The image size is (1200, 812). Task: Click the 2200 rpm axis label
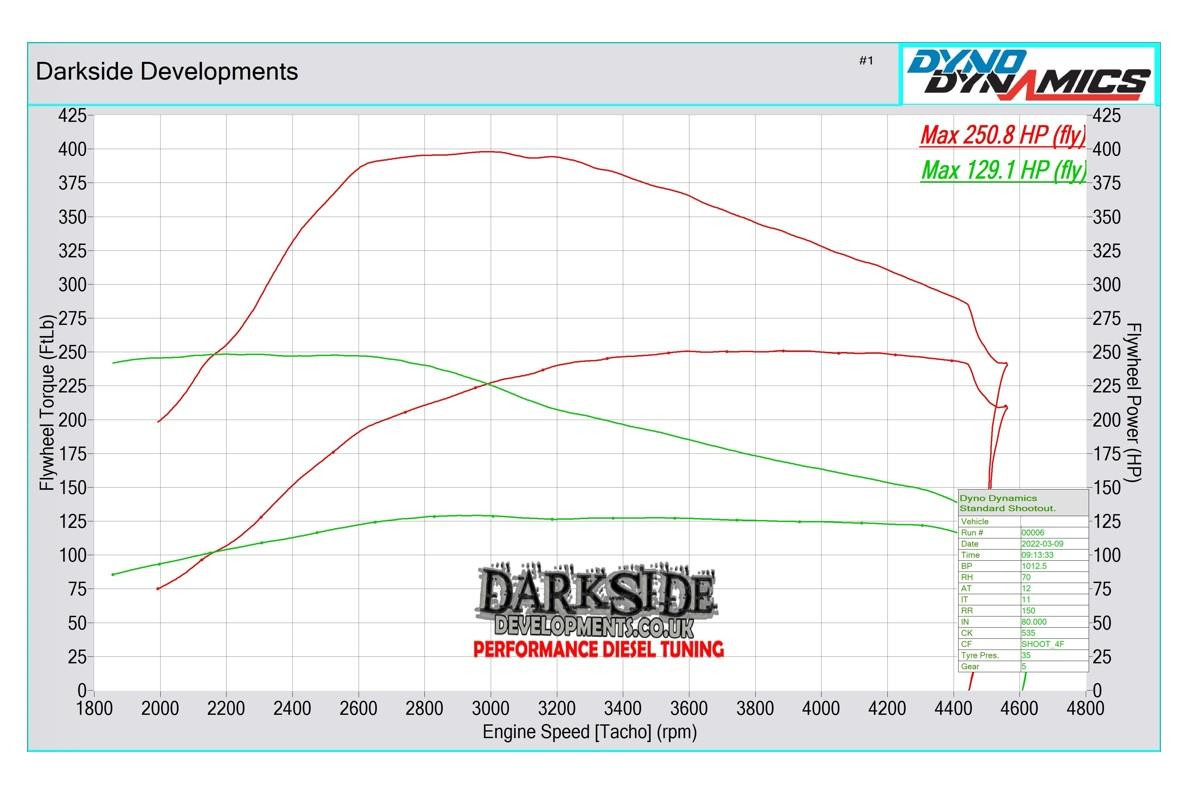pyautogui.click(x=226, y=708)
